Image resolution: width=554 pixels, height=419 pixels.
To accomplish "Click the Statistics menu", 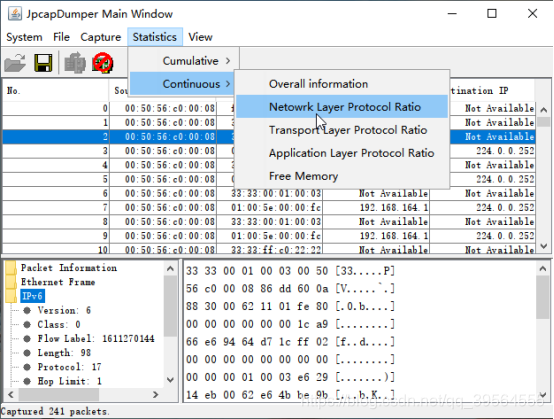I will 155,37.
